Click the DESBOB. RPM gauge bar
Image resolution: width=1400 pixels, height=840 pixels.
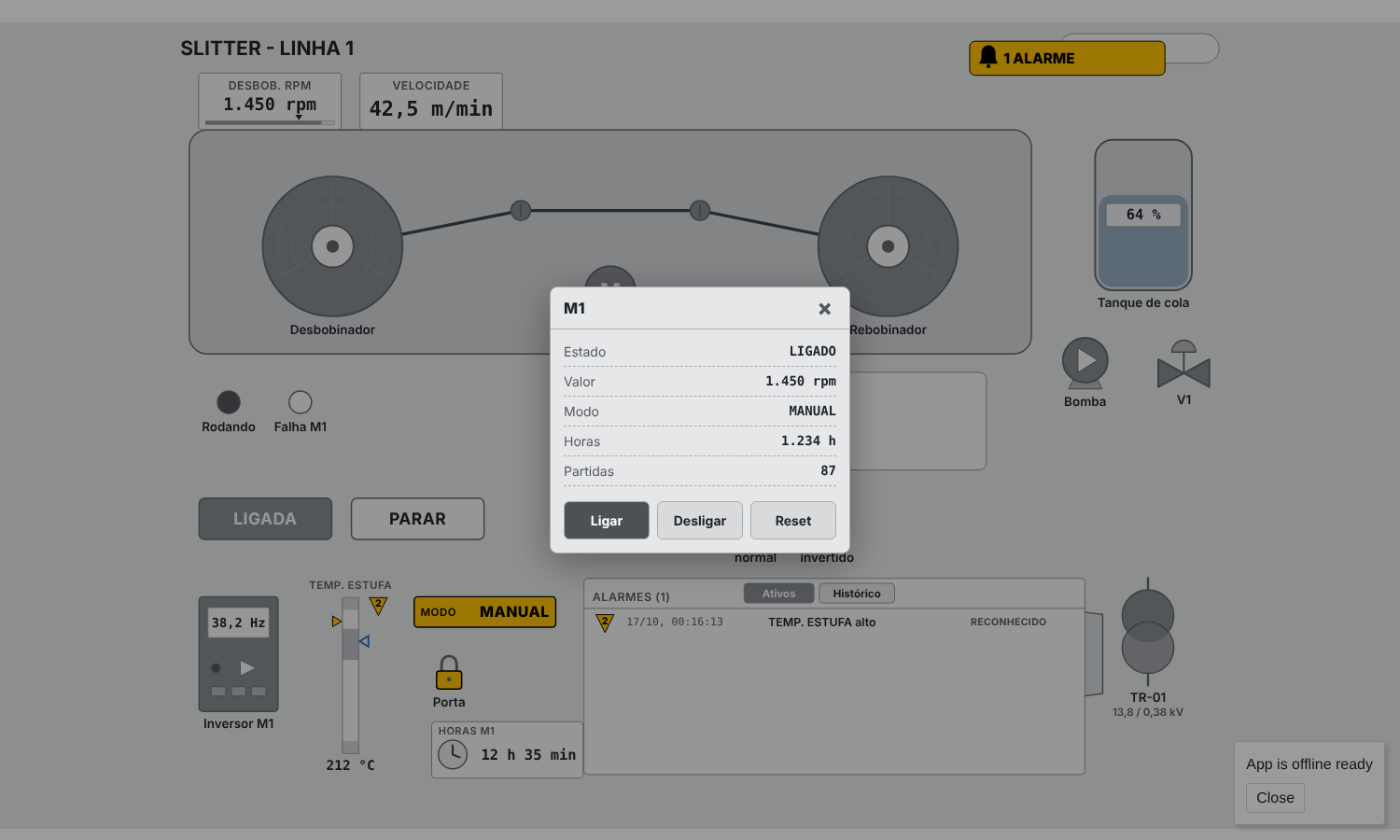click(270, 122)
